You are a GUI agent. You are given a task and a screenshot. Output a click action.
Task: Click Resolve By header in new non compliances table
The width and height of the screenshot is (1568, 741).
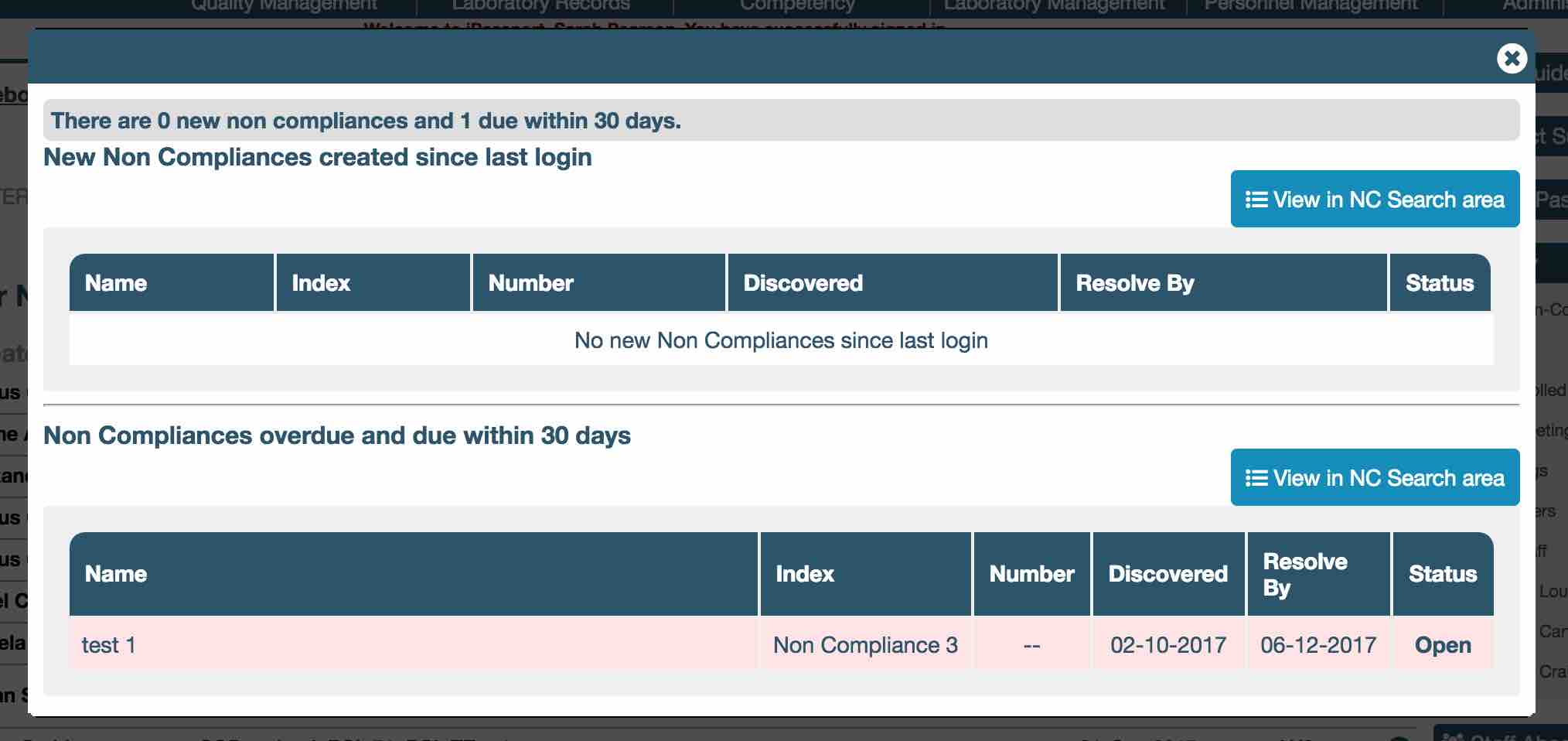(x=1224, y=282)
